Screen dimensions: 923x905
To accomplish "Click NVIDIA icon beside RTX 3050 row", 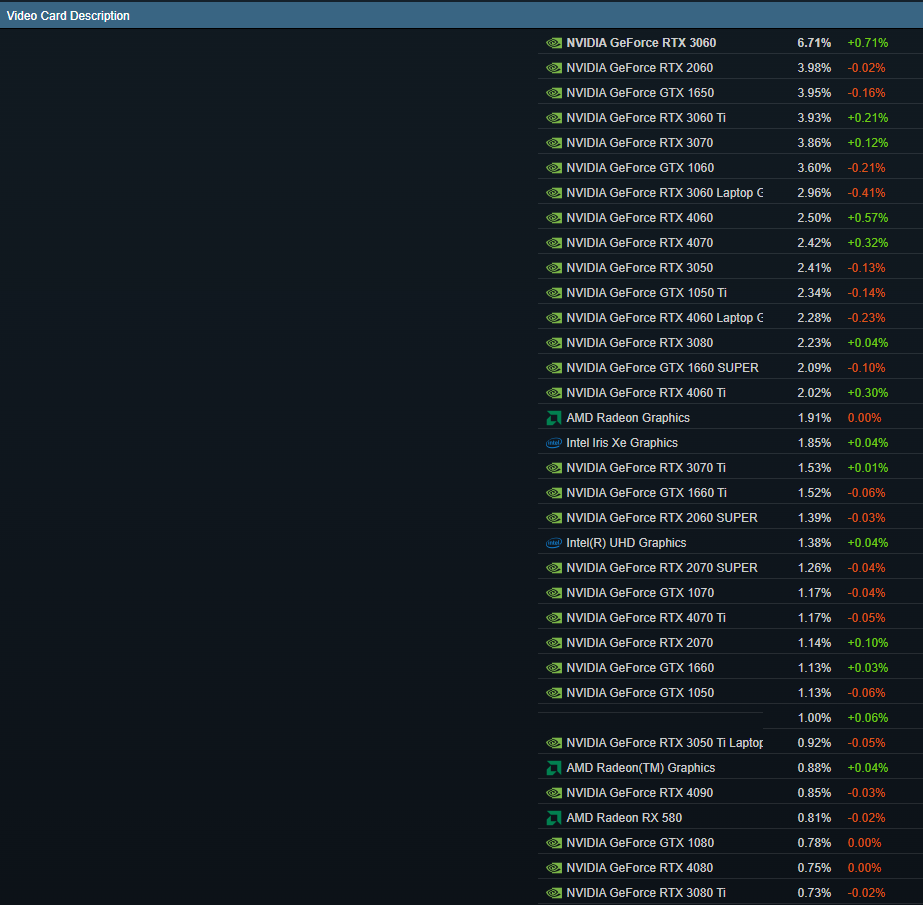I will click(554, 268).
